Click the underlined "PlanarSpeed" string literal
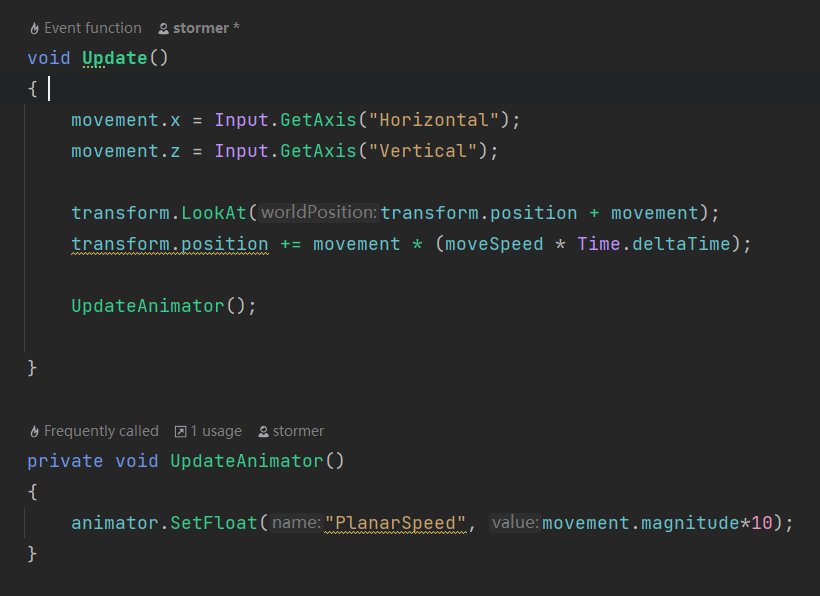 [397, 523]
